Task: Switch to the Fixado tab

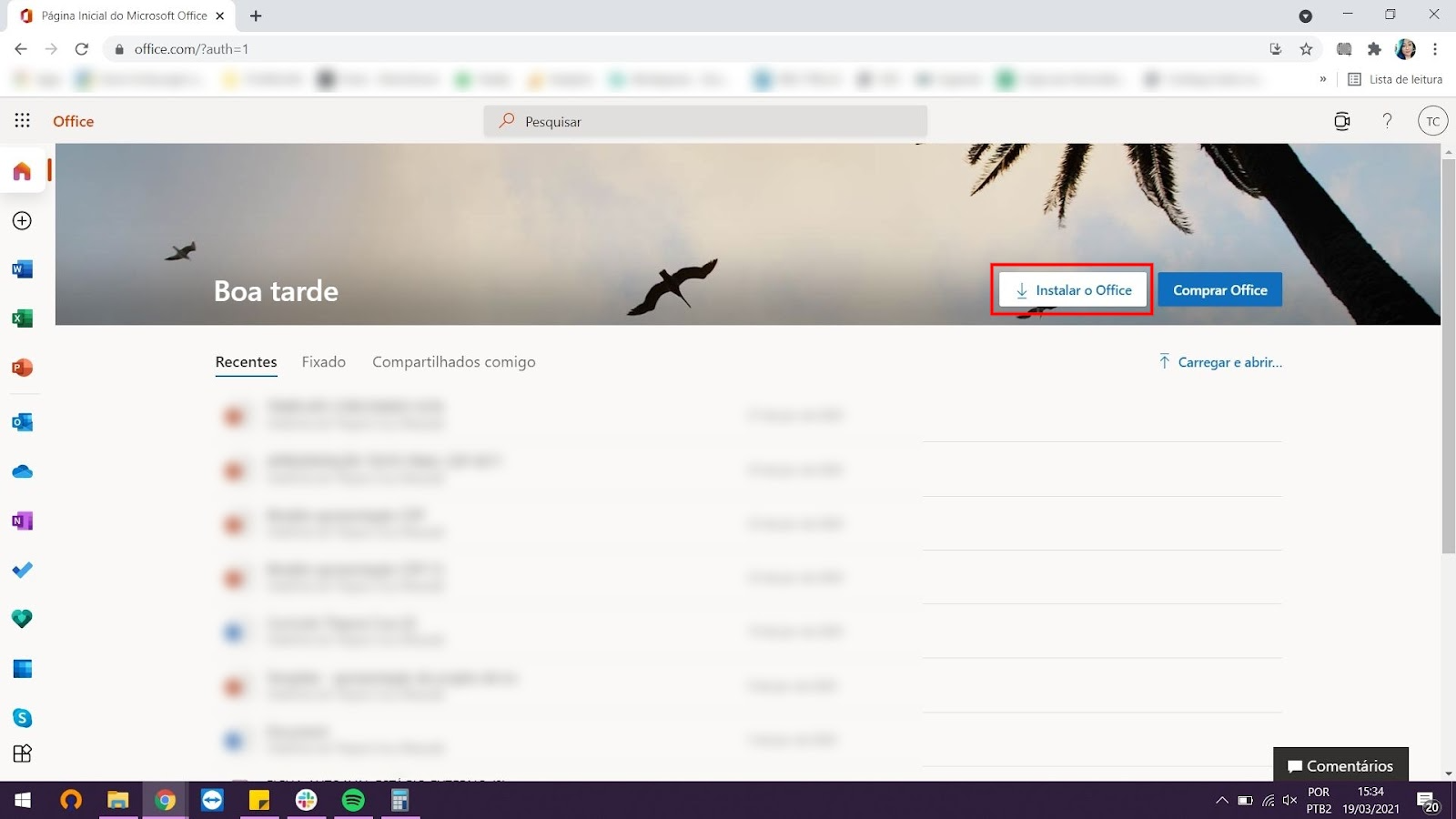Action: pyautogui.click(x=324, y=362)
